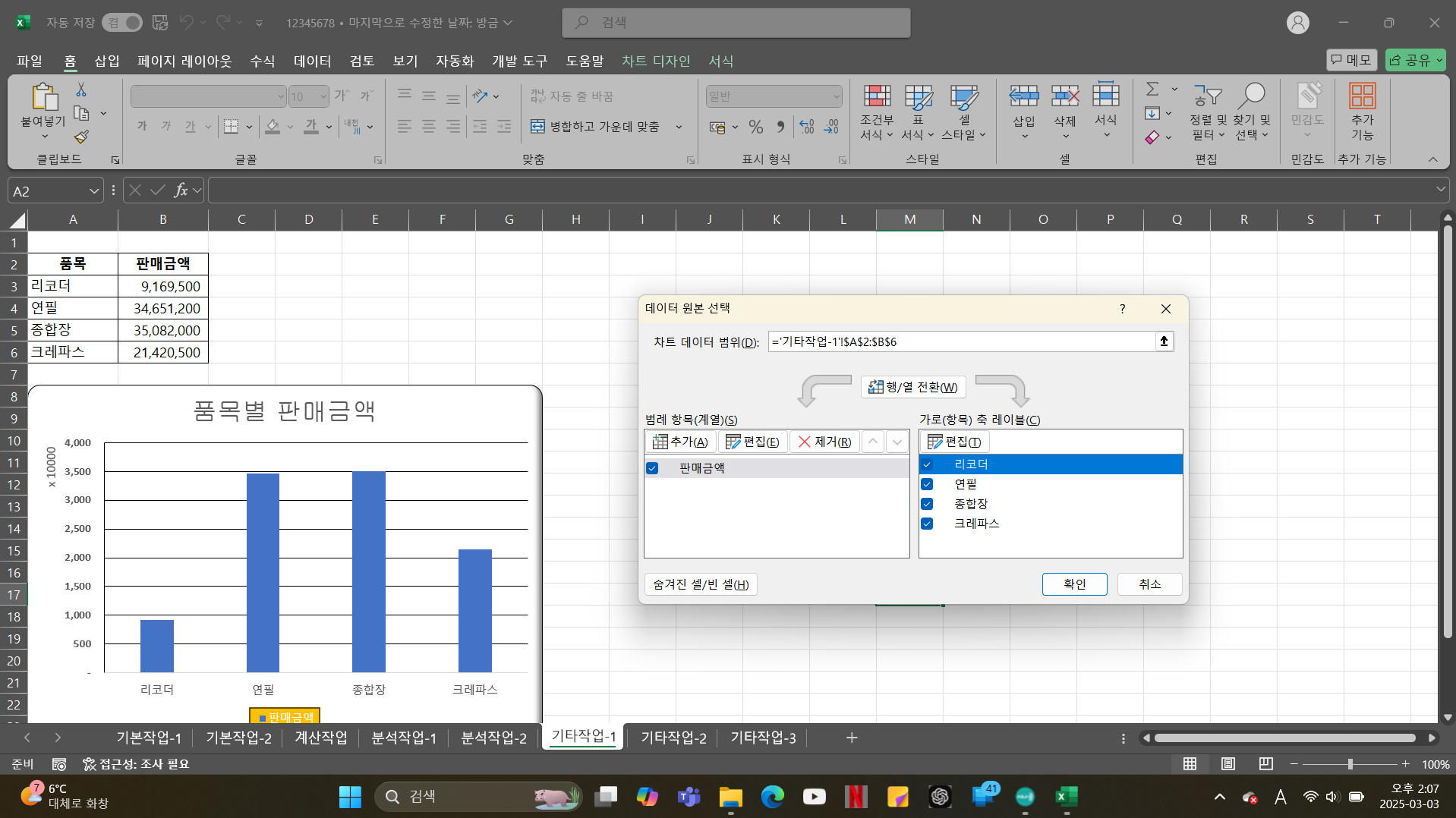The image size is (1456, 818).
Task: Click 추가 to add a legend series
Action: (680, 442)
